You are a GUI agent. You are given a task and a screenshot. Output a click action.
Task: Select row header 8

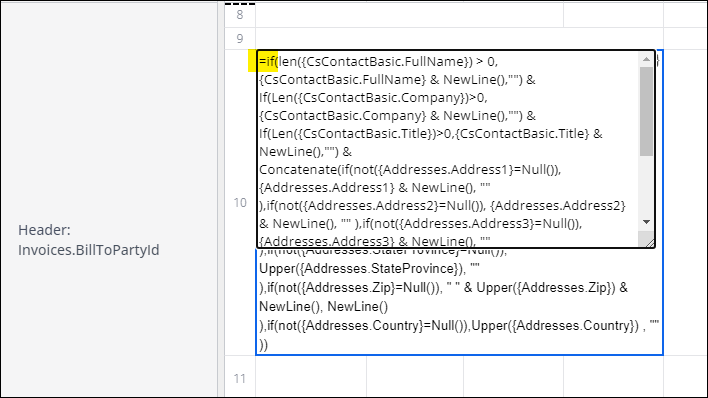pos(240,15)
